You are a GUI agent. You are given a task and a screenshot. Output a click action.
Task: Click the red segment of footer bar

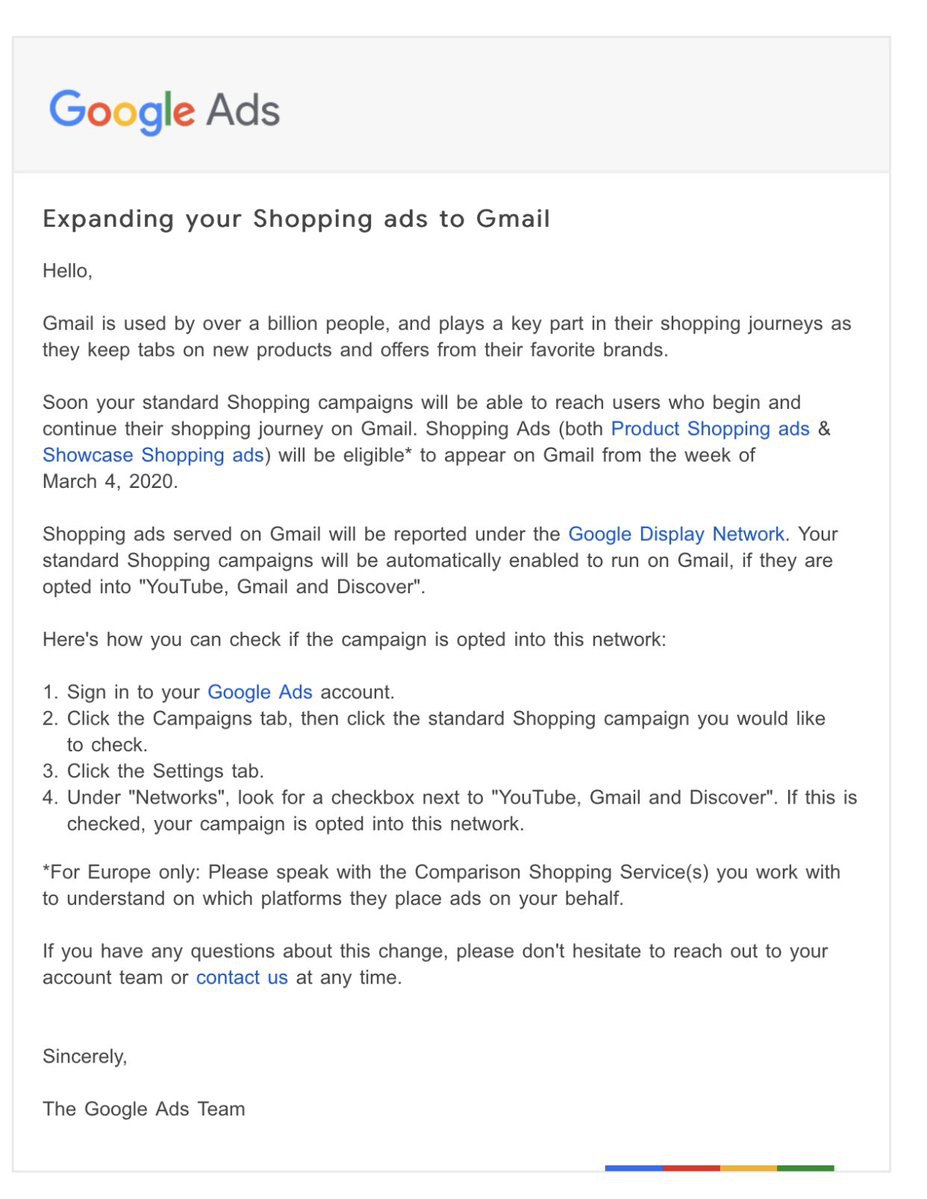(691, 1167)
